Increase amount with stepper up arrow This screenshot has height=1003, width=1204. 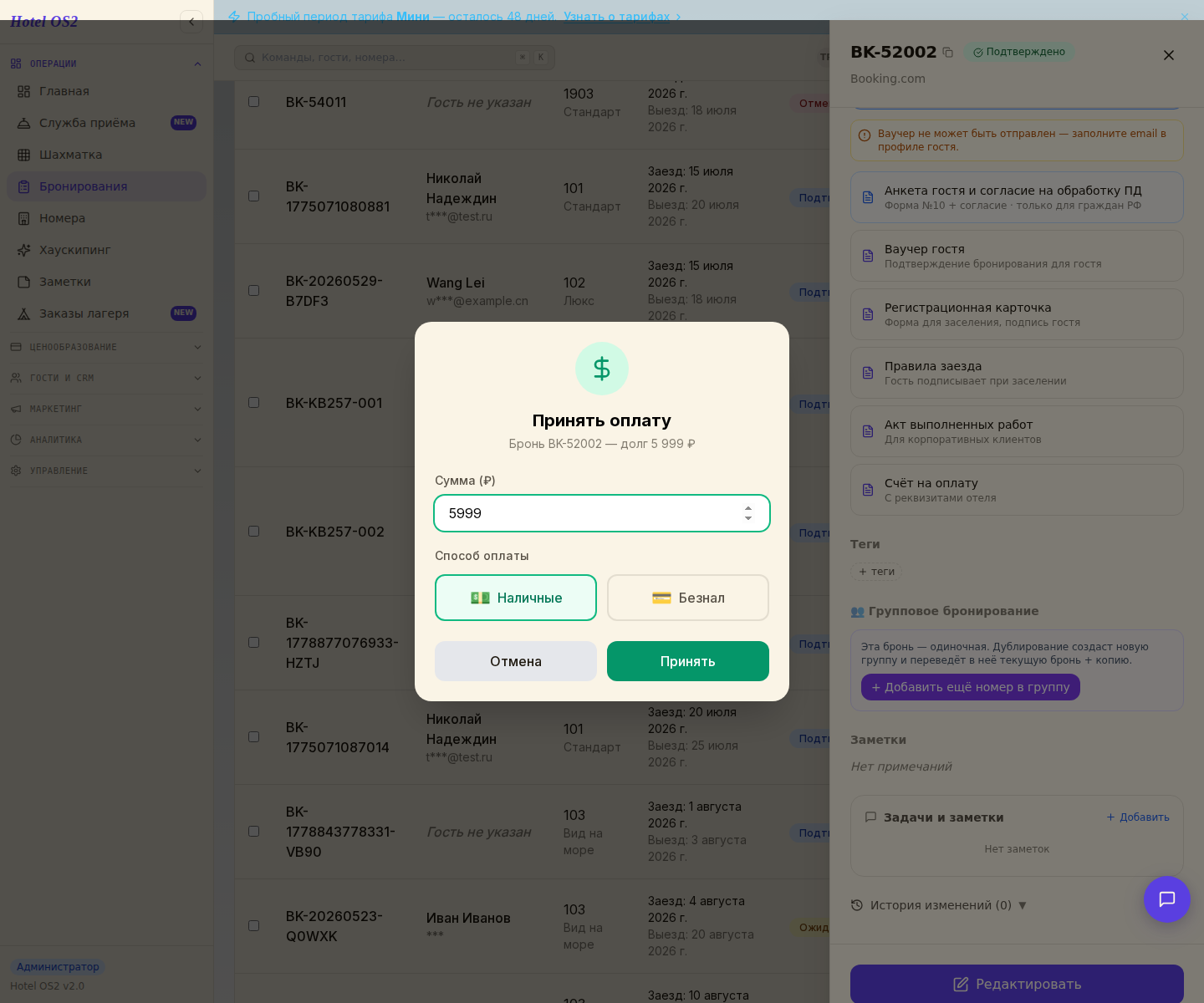click(x=748, y=508)
